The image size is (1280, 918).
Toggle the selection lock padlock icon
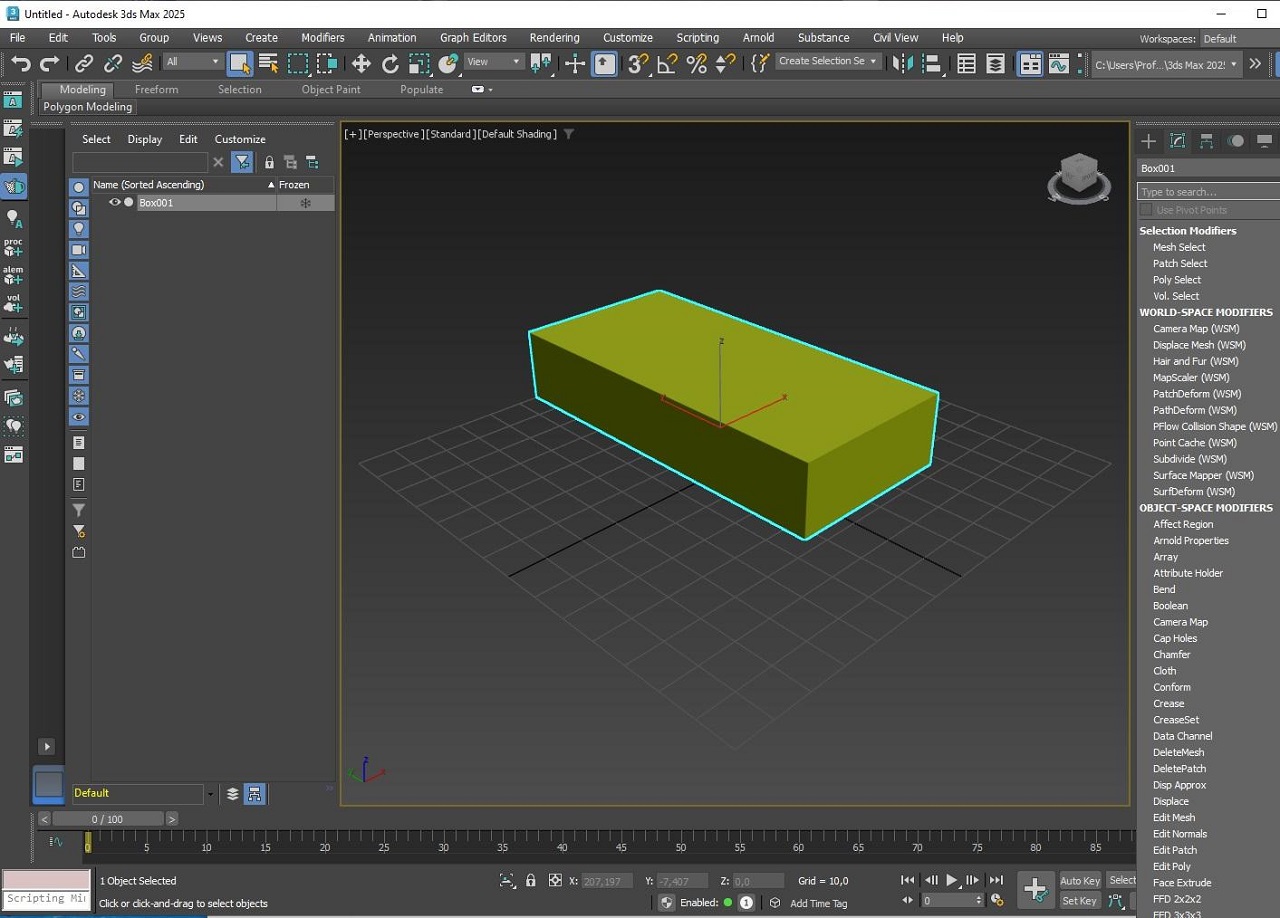[530, 881]
